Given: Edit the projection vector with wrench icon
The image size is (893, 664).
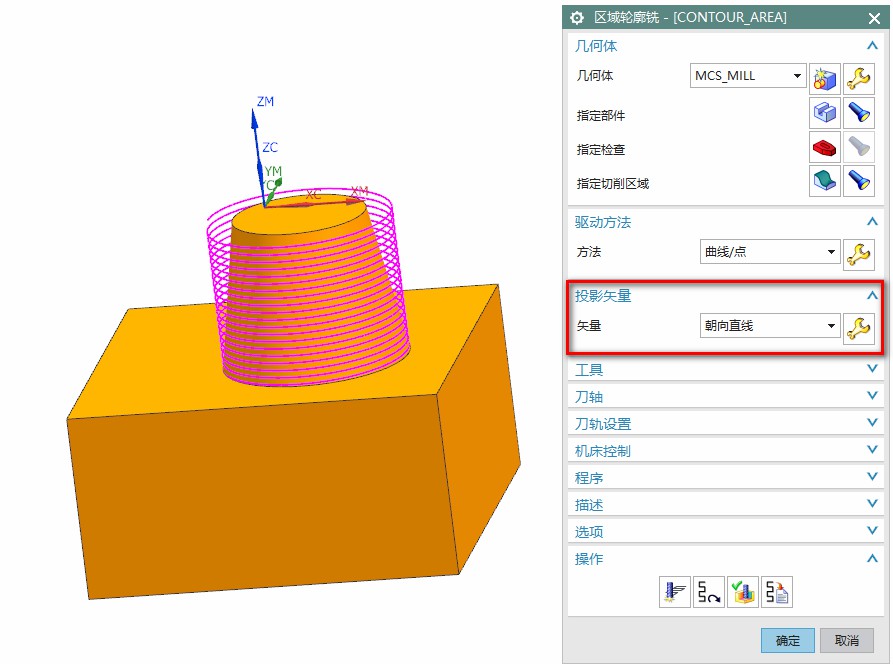Looking at the screenshot, I should (x=859, y=327).
